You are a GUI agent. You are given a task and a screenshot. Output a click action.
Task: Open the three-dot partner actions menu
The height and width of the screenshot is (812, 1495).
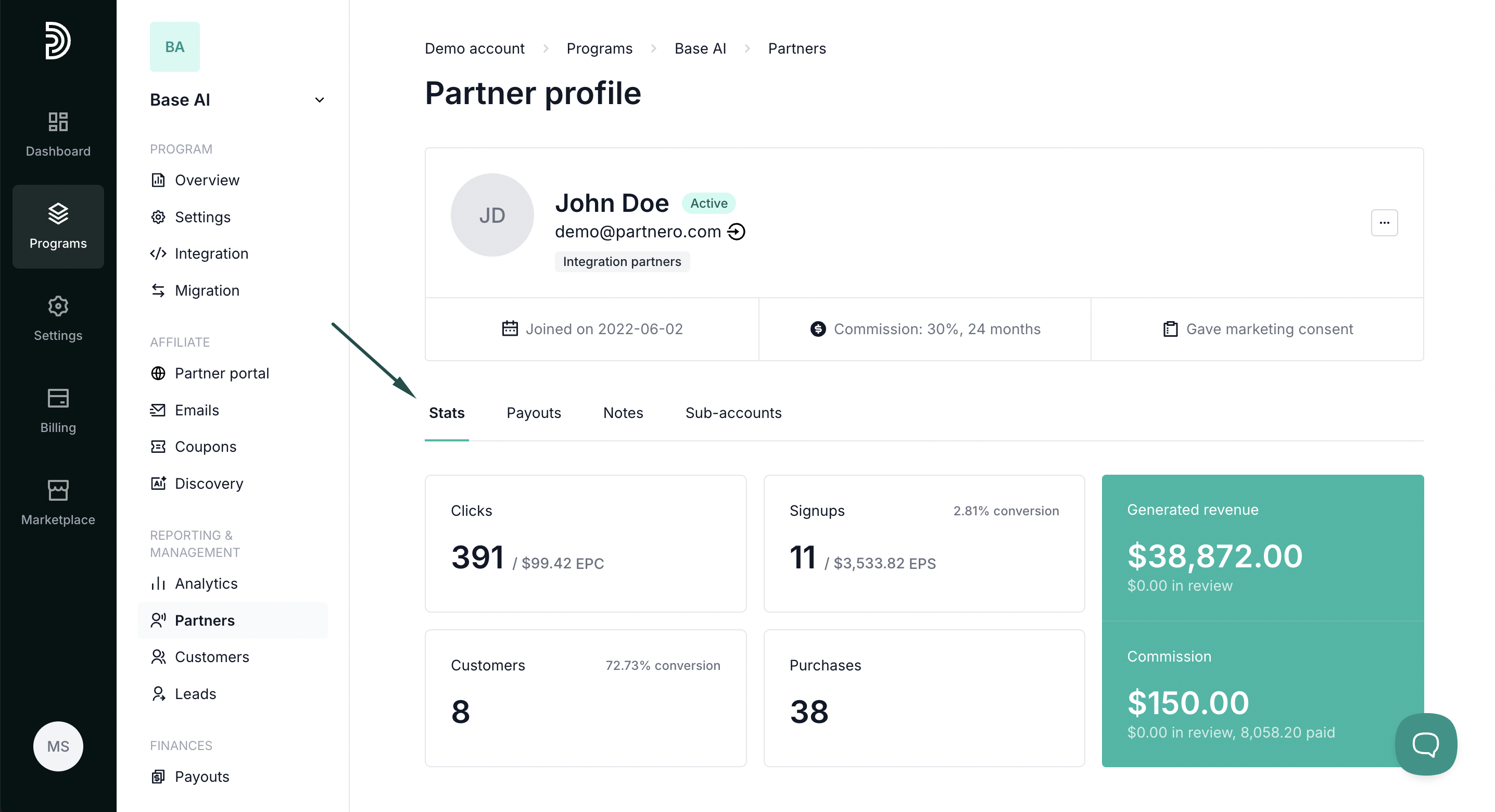1384,223
